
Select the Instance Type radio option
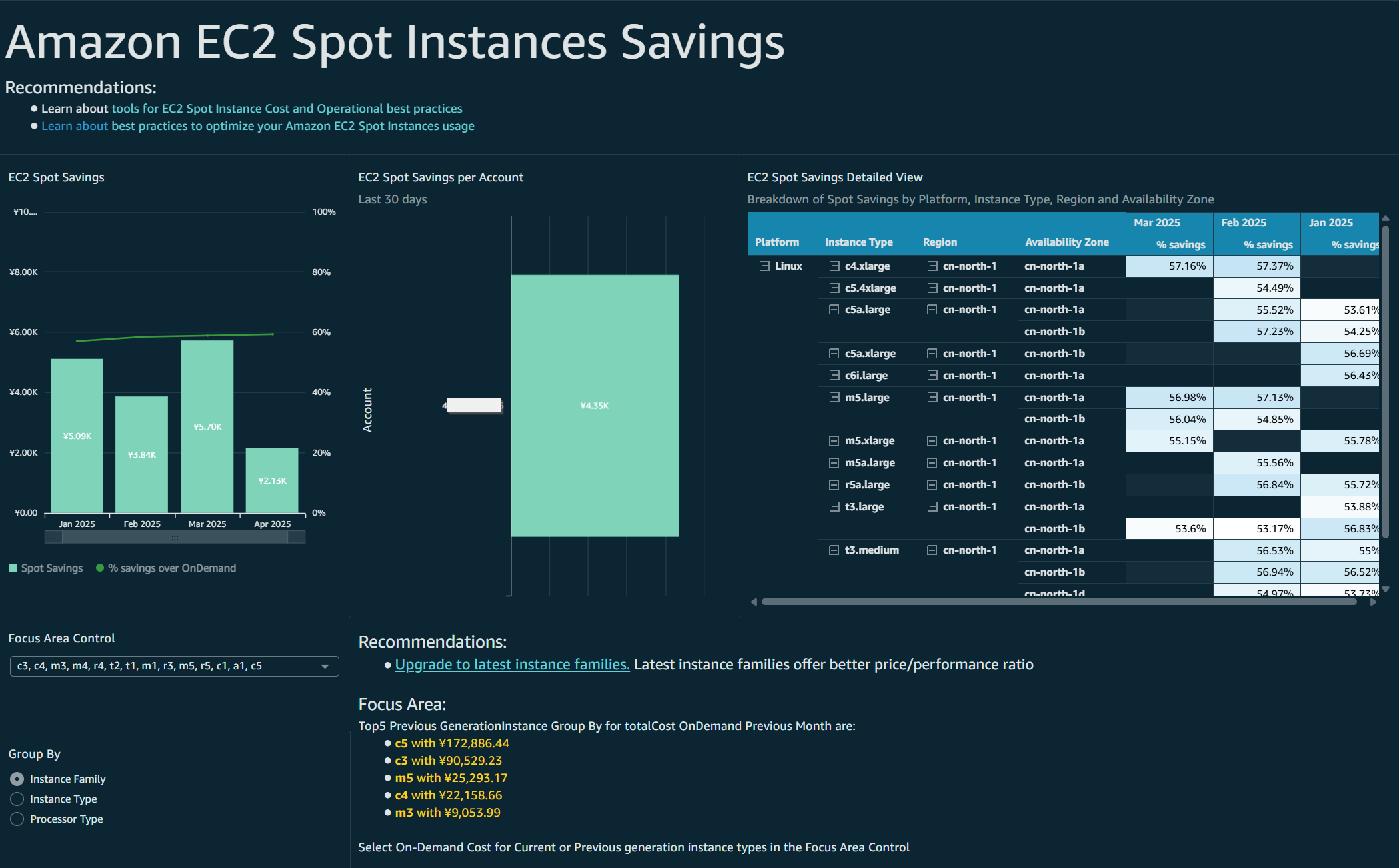[x=17, y=799]
